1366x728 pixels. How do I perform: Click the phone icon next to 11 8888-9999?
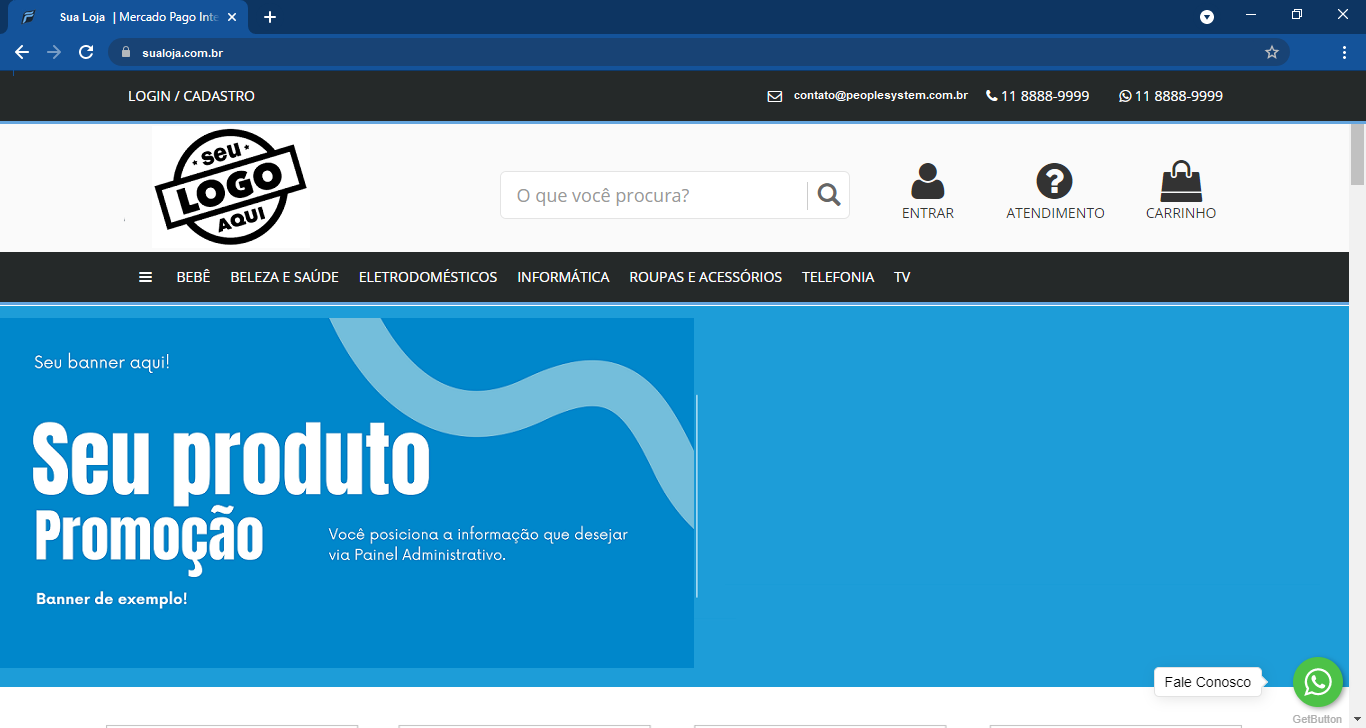point(991,95)
